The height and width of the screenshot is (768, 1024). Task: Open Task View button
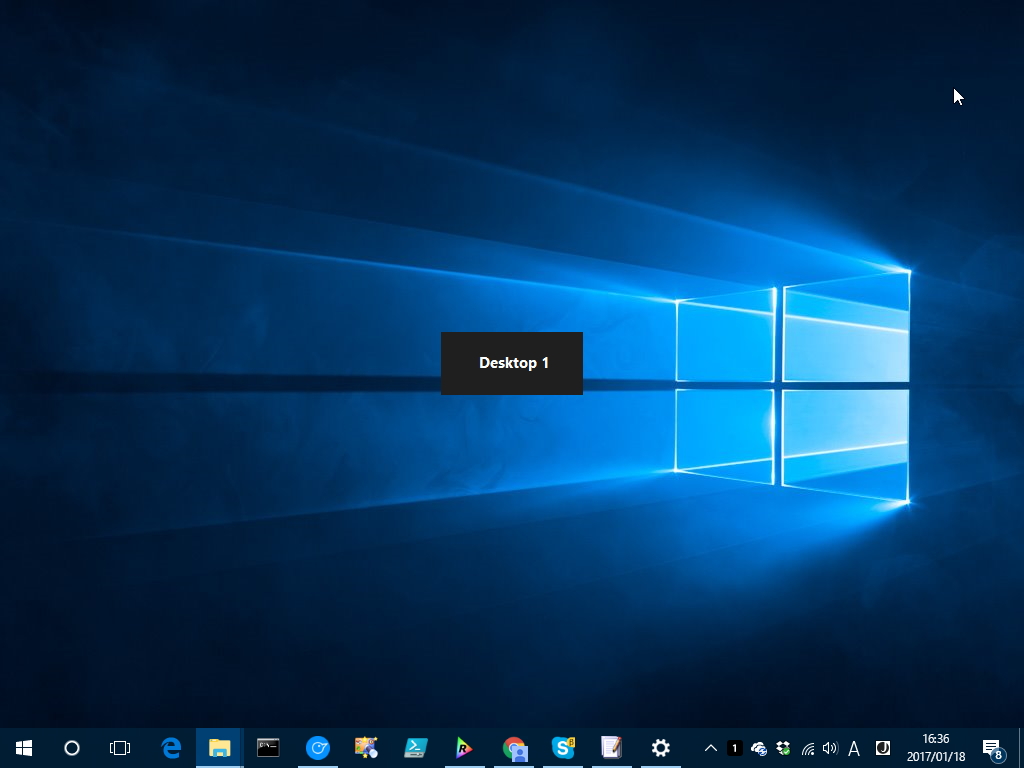click(120, 748)
